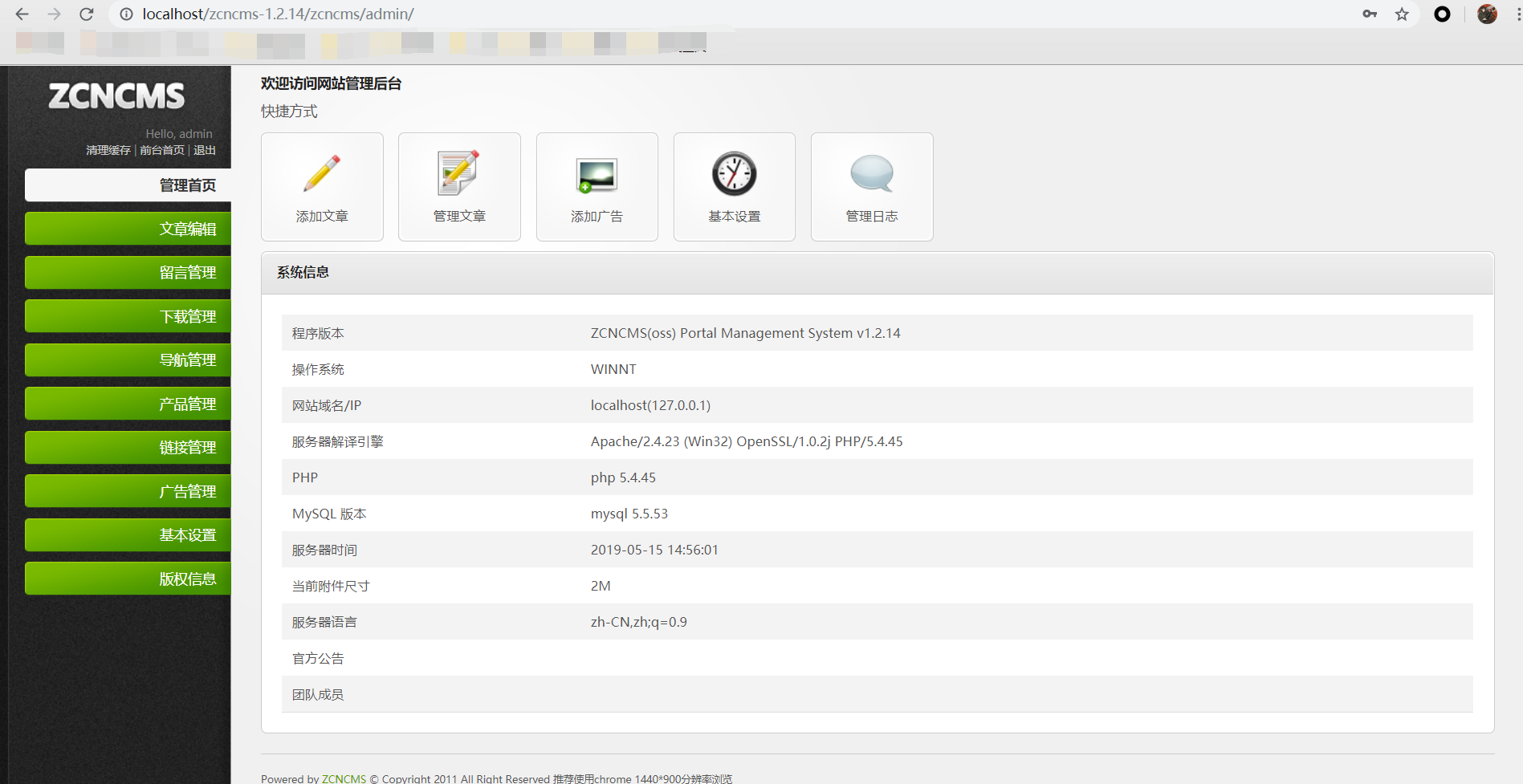The image size is (1523, 784).
Task: Click the pencil icon for 添加文章
Action: 322,174
